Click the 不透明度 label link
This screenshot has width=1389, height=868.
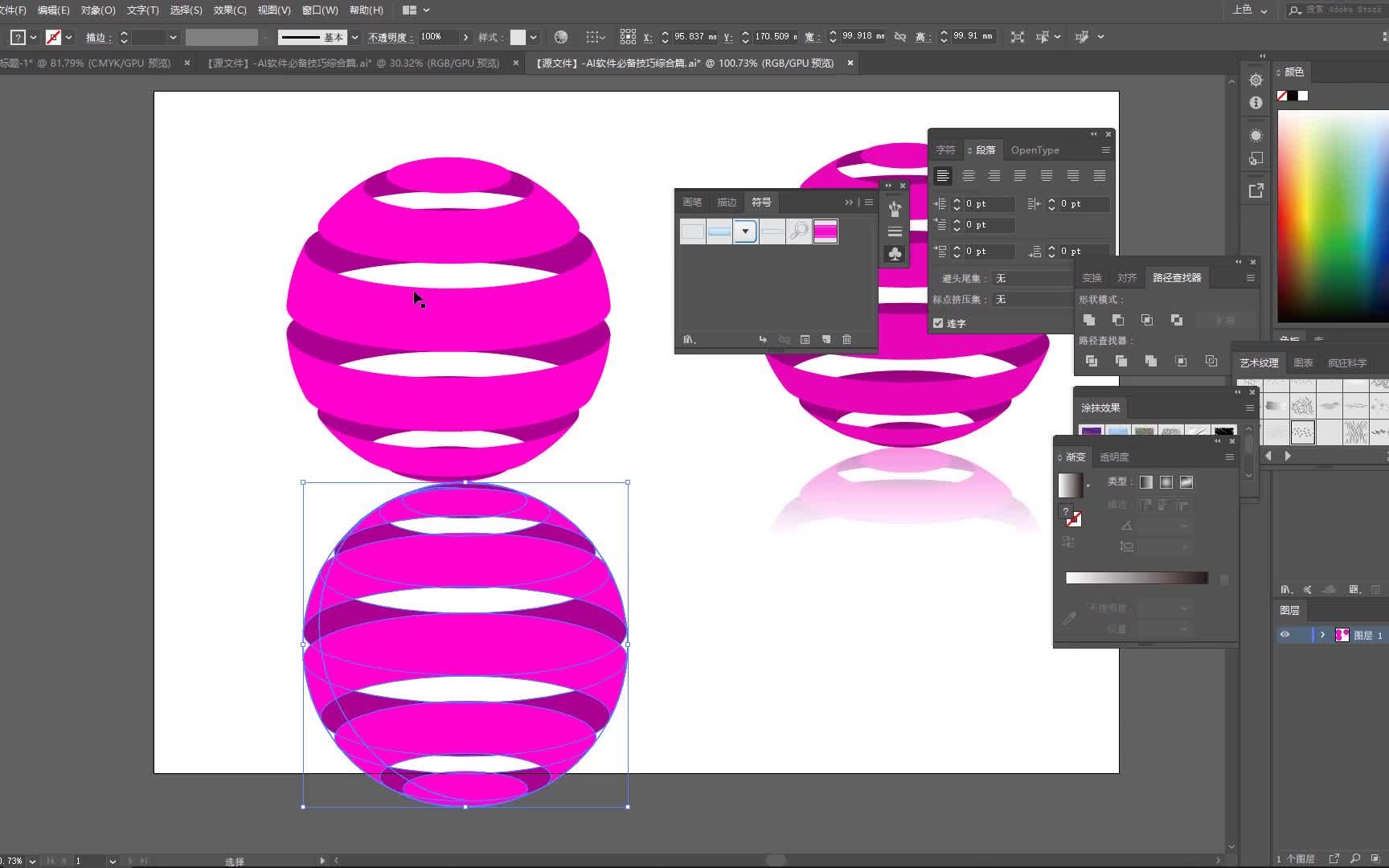pyautogui.click(x=389, y=38)
